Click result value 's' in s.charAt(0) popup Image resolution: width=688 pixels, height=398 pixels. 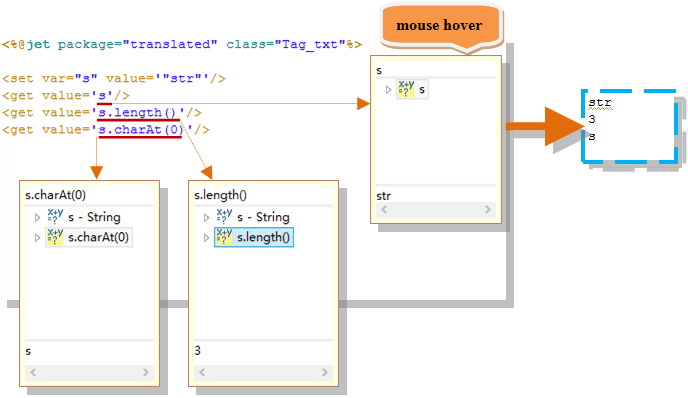click(28, 351)
